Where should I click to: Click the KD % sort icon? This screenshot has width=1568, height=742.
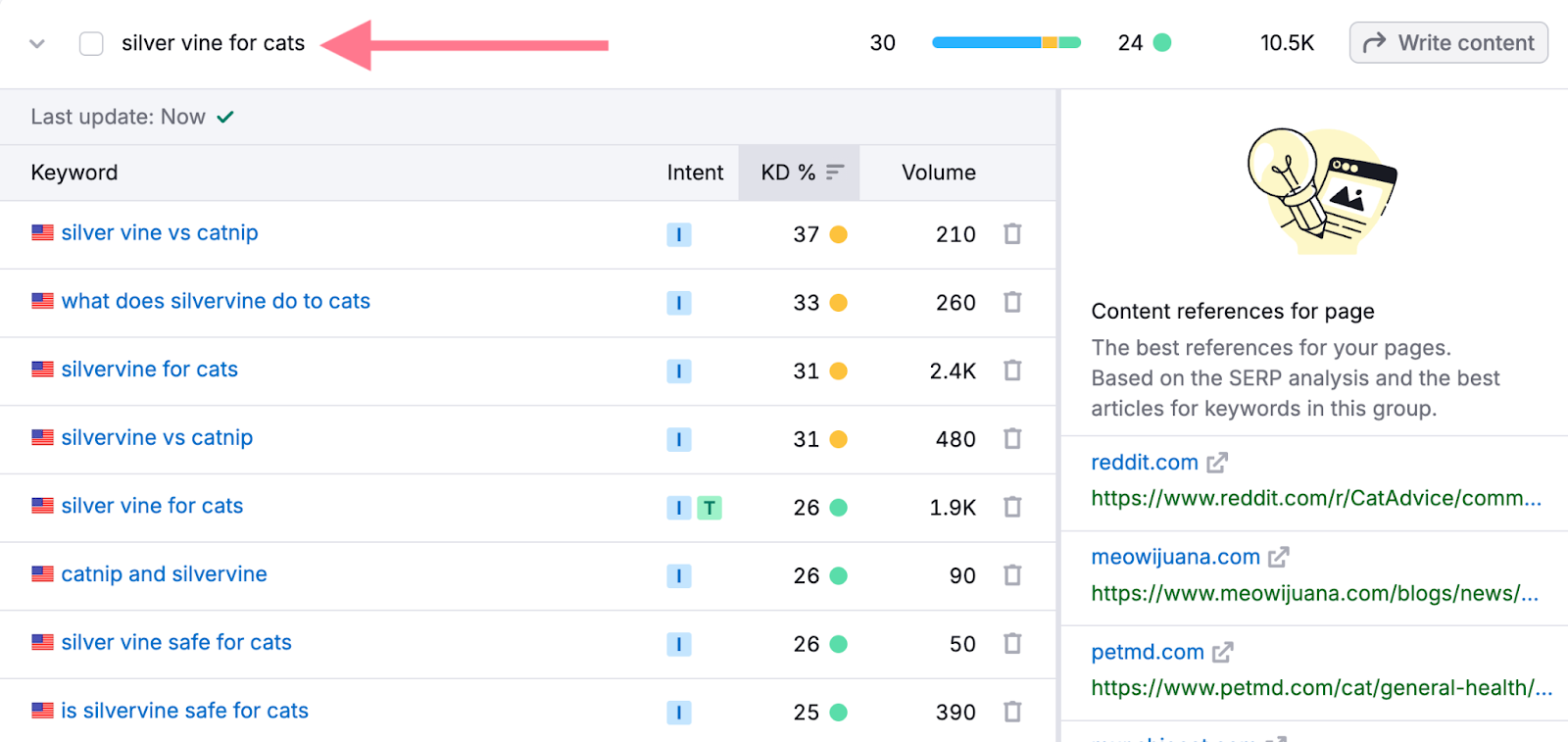click(x=835, y=173)
